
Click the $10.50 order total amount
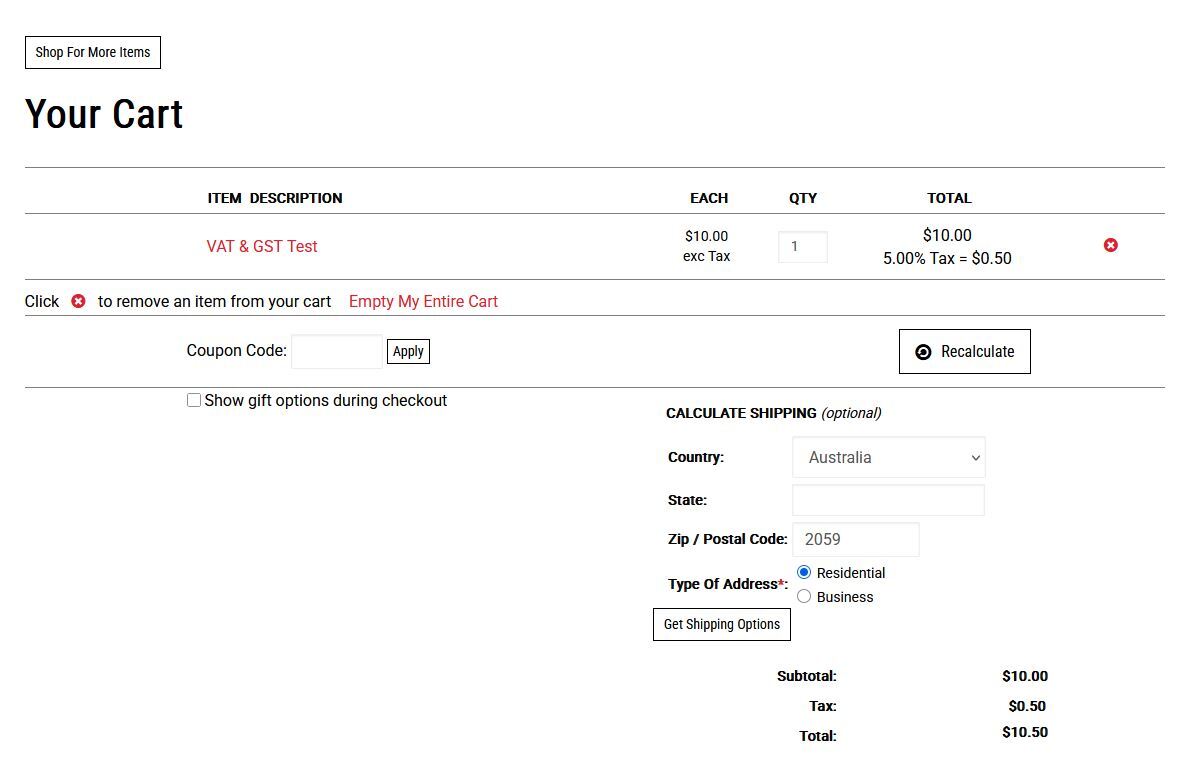1024,732
